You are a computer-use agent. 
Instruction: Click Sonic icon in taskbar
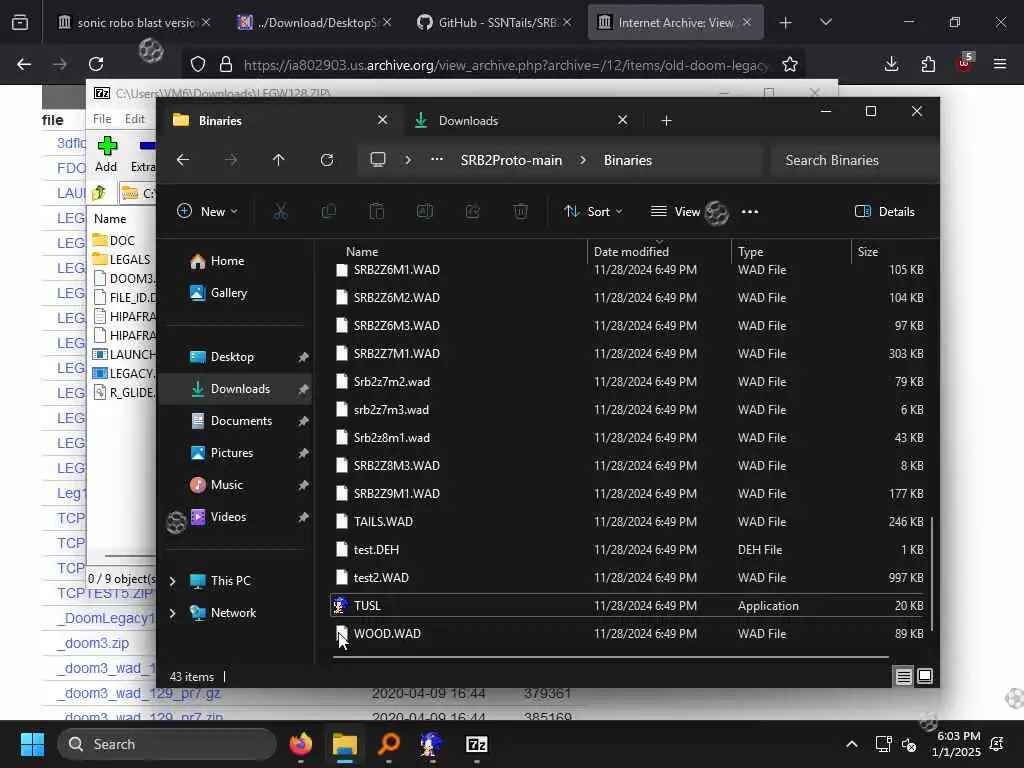coord(432,744)
